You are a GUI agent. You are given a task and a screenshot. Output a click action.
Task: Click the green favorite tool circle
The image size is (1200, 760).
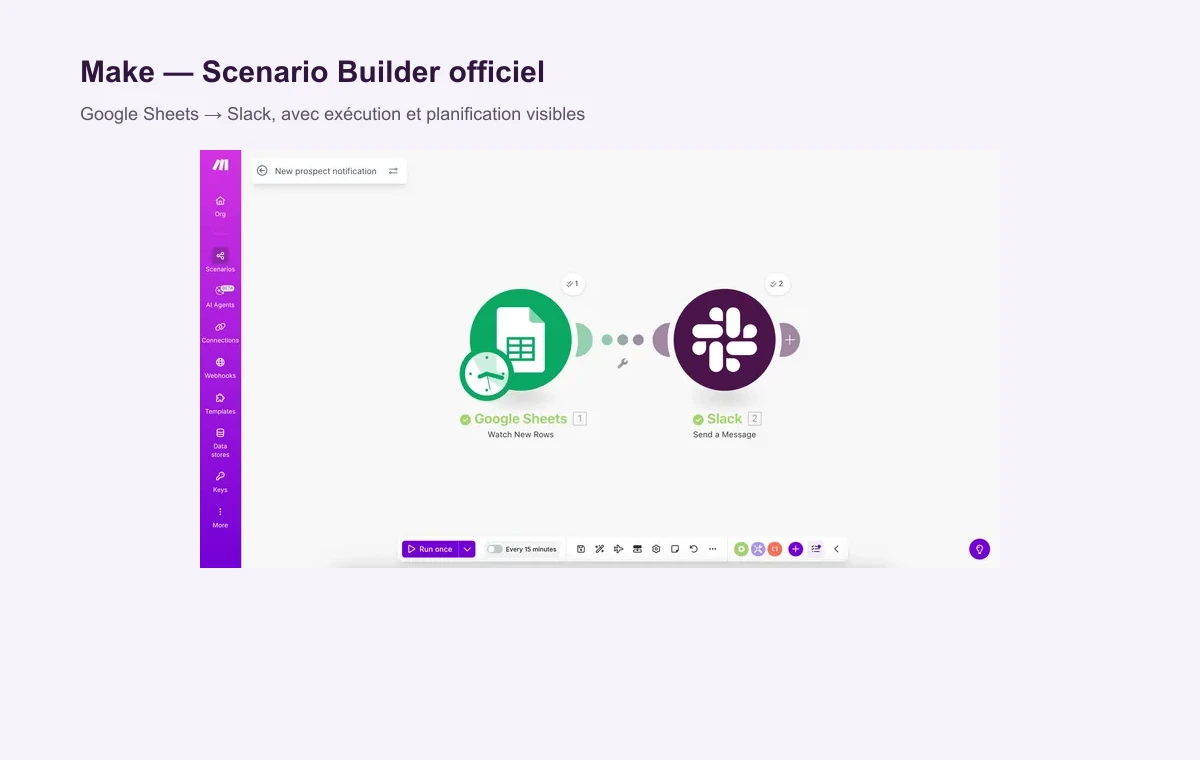[741, 549]
